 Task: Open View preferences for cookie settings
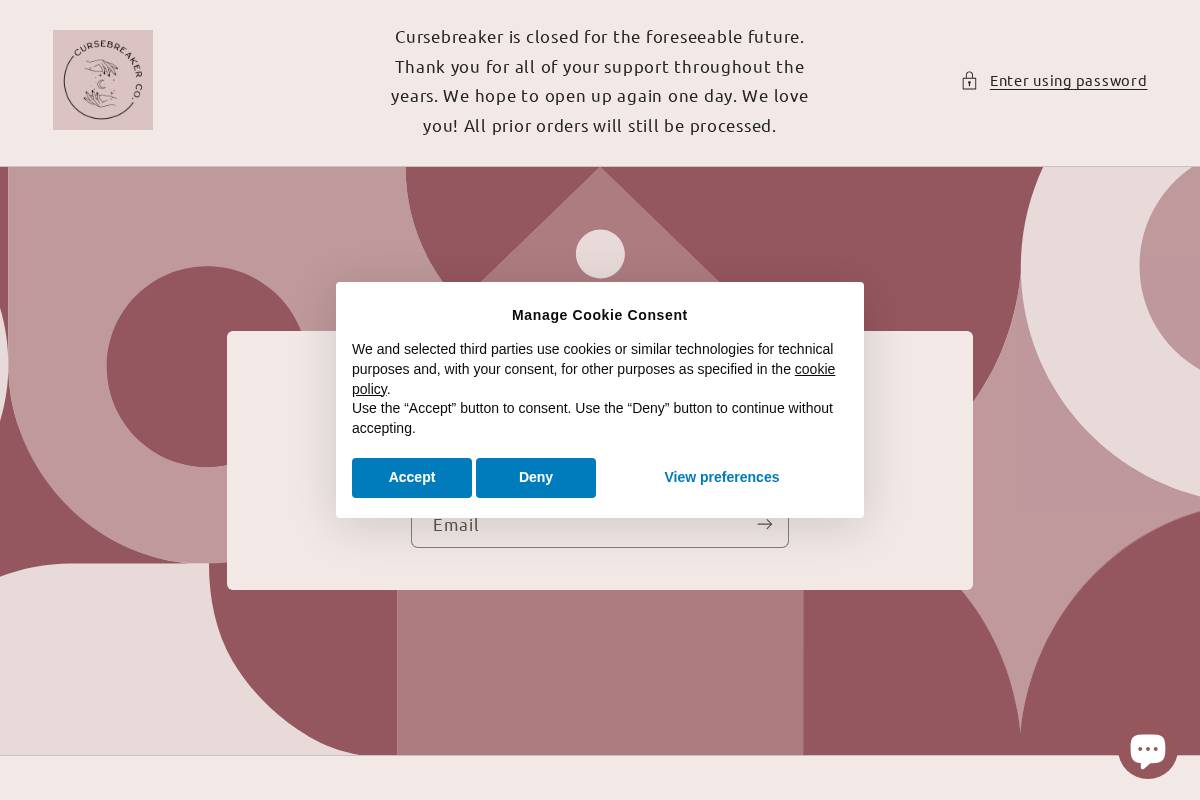pyautogui.click(x=721, y=477)
